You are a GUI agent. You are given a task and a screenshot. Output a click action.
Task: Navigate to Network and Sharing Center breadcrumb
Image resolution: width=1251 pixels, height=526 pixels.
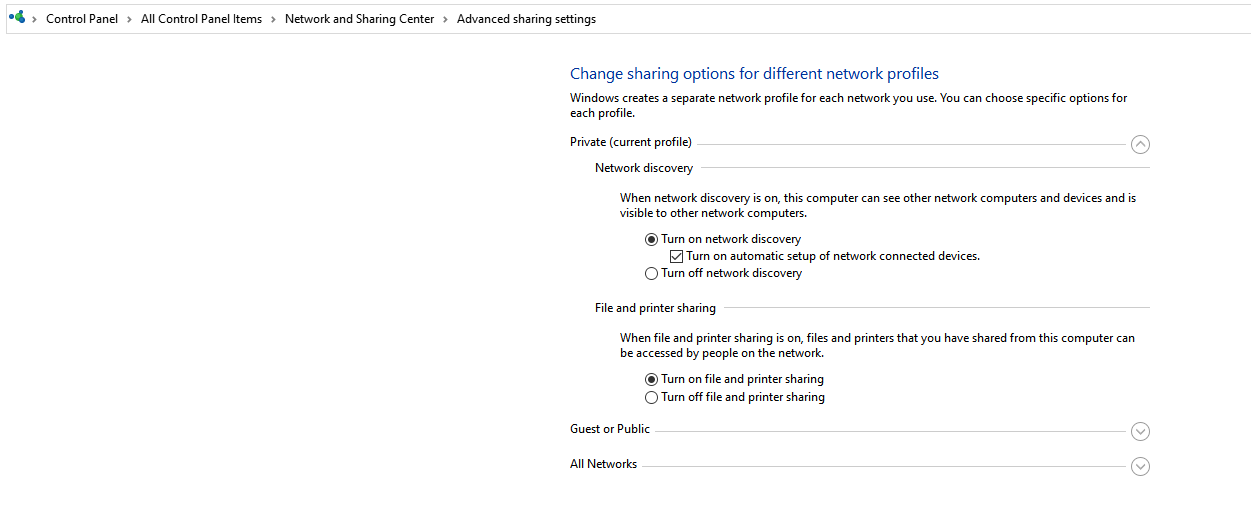click(360, 19)
